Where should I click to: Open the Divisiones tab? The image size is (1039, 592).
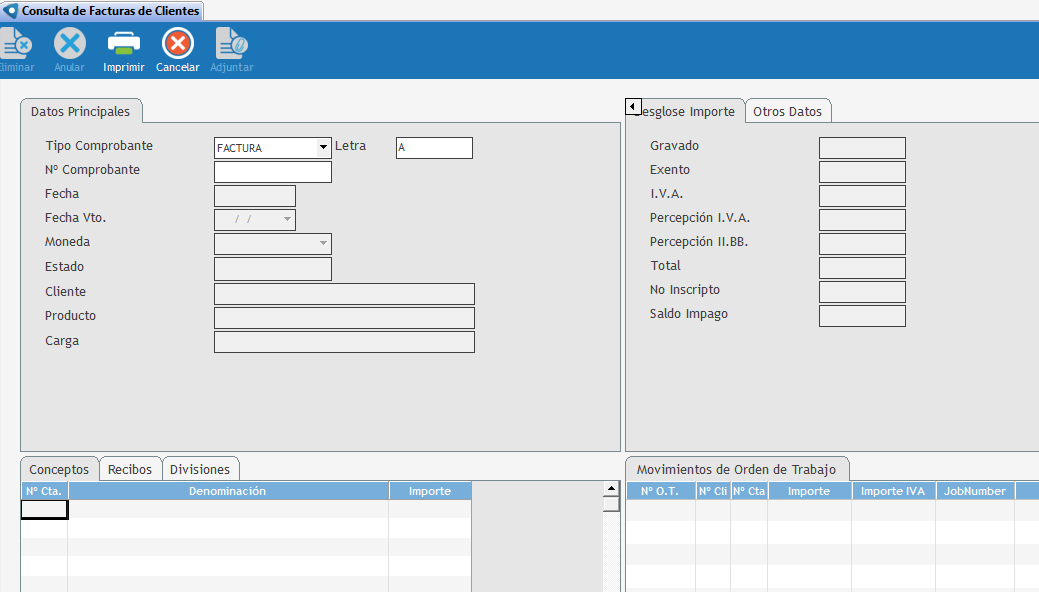point(200,470)
